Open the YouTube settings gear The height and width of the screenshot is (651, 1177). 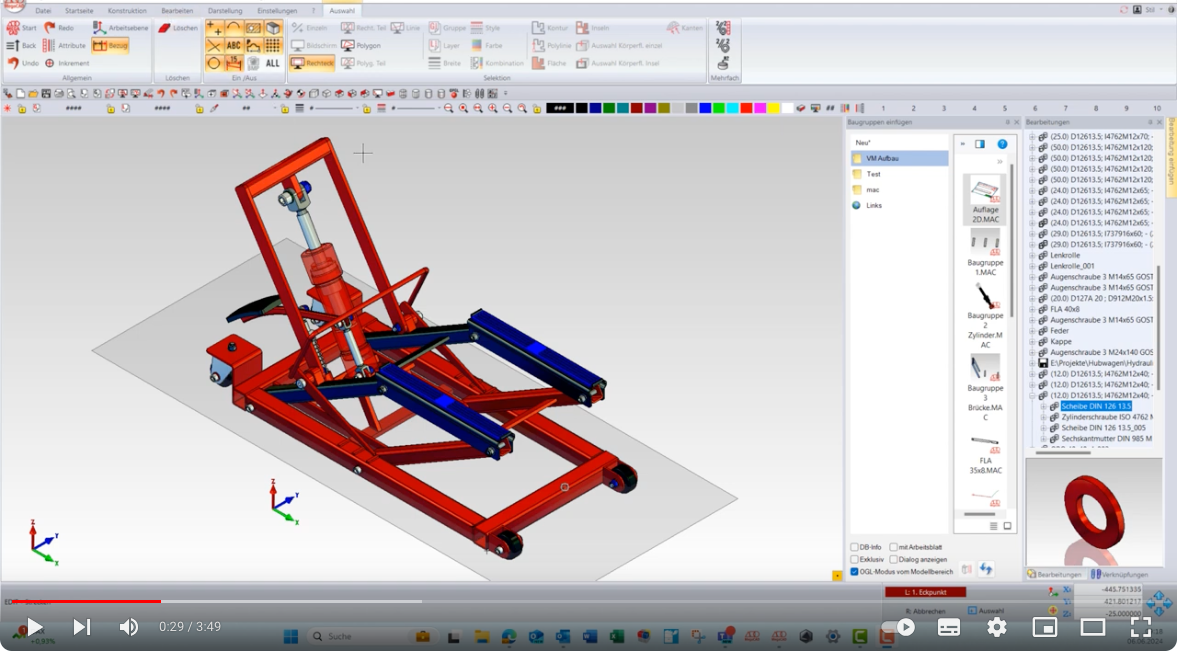tap(996, 627)
